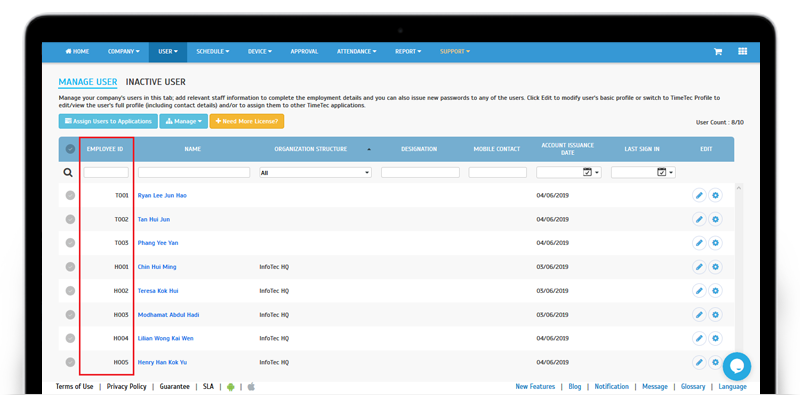Viewport: 800px width, 395px height.
Task: Select the Manage User tab
Action: pyautogui.click(x=88, y=82)
